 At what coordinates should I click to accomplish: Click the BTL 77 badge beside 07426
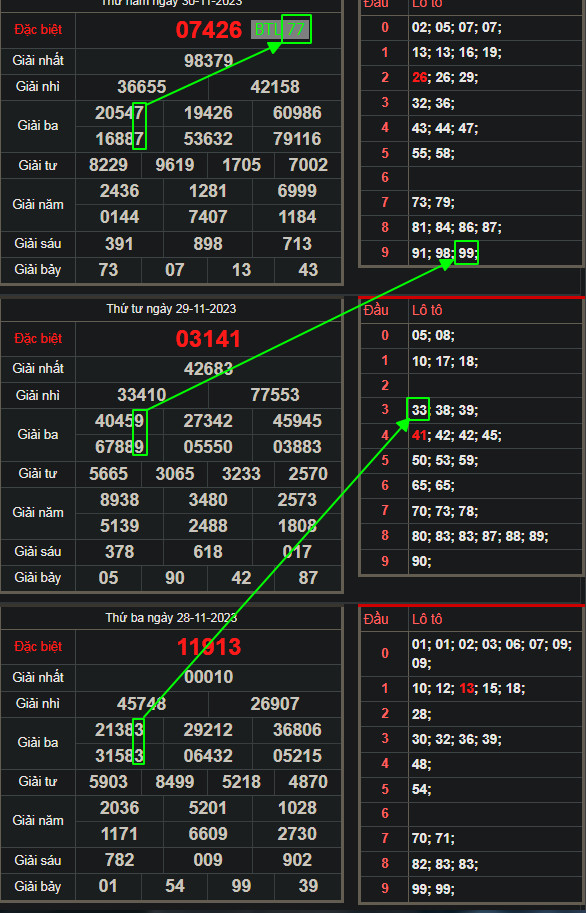tap(280, 29)
